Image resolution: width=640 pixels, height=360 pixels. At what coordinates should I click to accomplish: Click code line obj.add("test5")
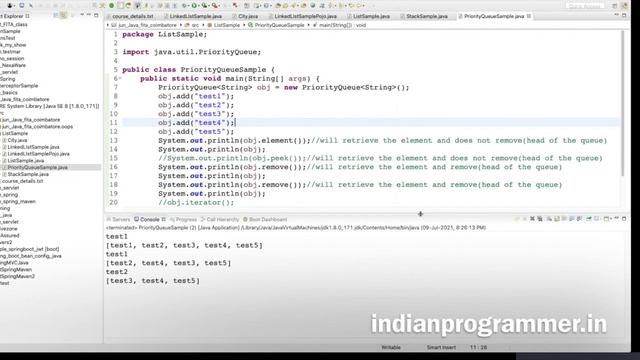(196, 131)
